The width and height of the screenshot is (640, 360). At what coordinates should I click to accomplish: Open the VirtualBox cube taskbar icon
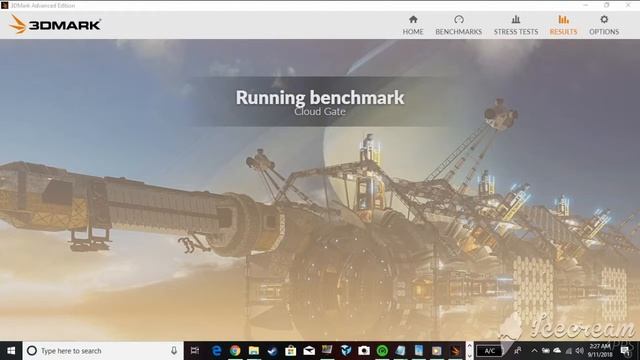point(346,351)
